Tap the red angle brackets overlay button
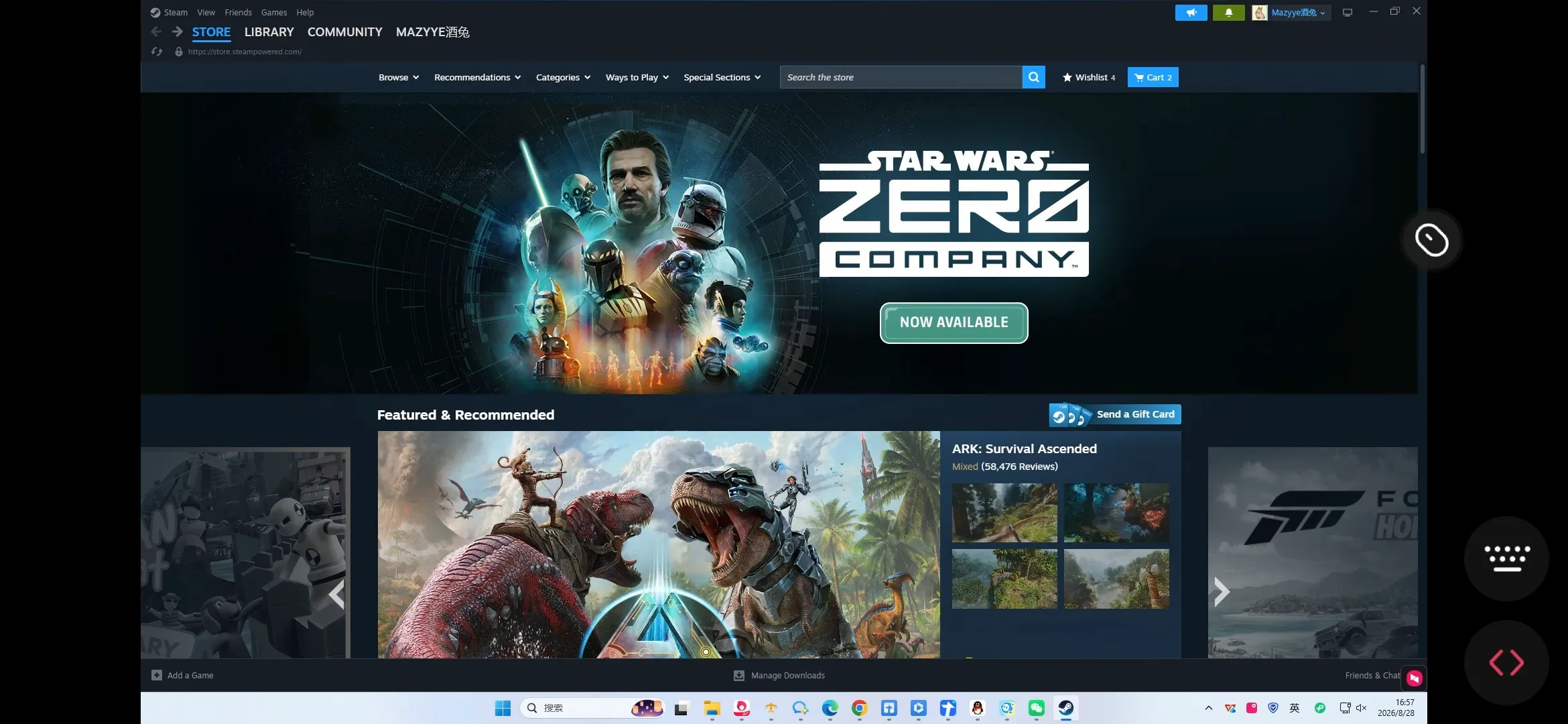Screen dimensions: 1568x724 click(x=1506, y=662)
